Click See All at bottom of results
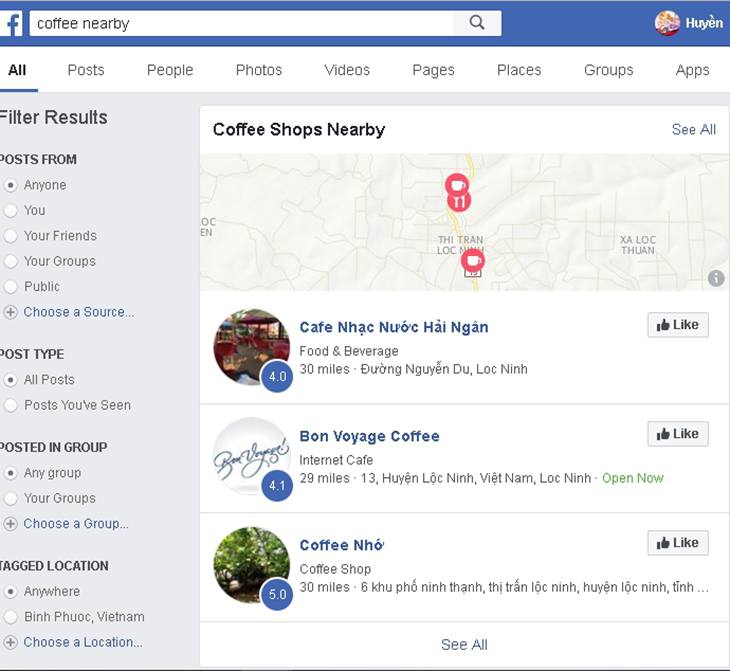 tap(464, 644)
